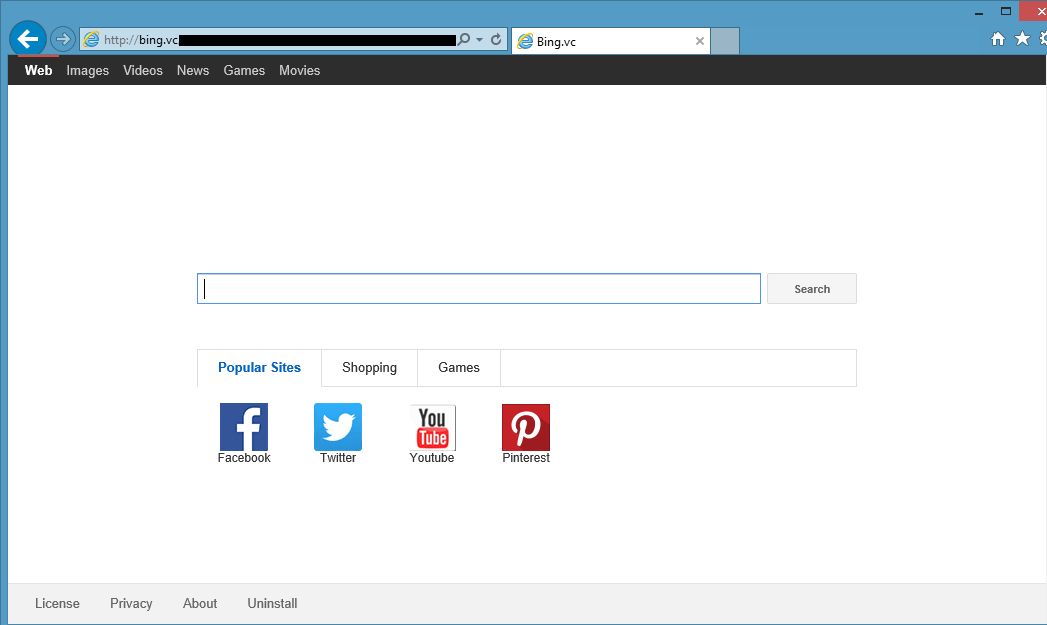Maximize the browser window
The height and width of the screenshot is (625, 1047).
[1006, 11]
